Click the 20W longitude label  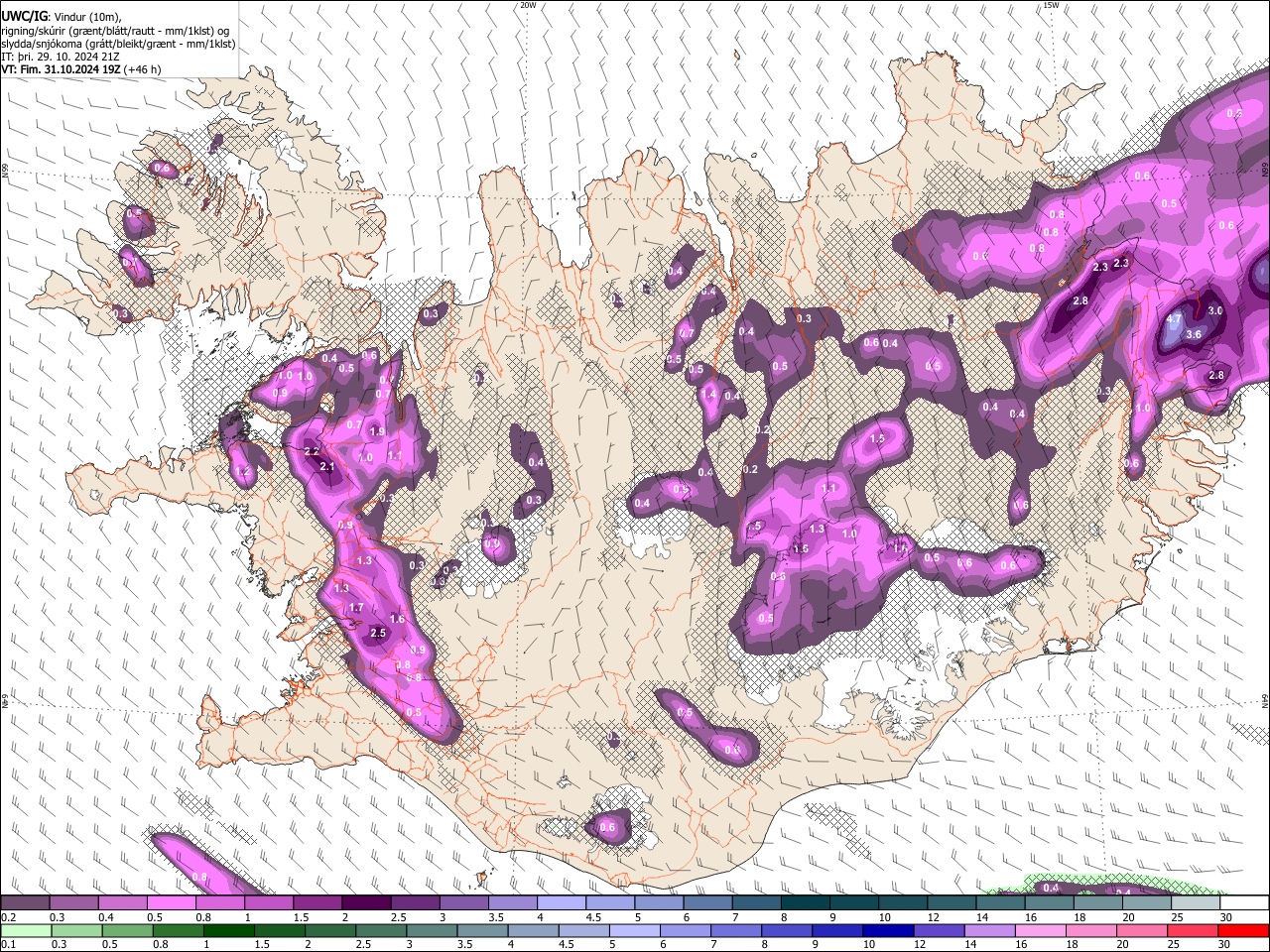(528, 5)
